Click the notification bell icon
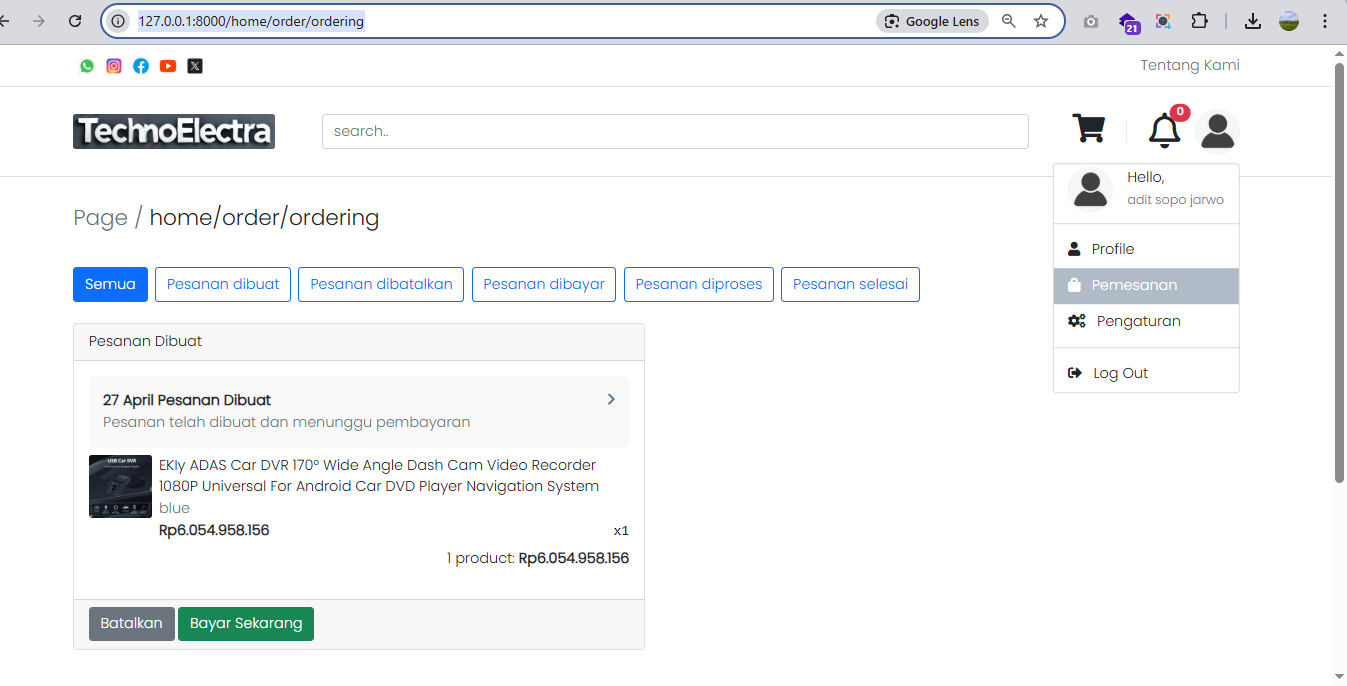The image size is (1347, 686). point(1164,130)
